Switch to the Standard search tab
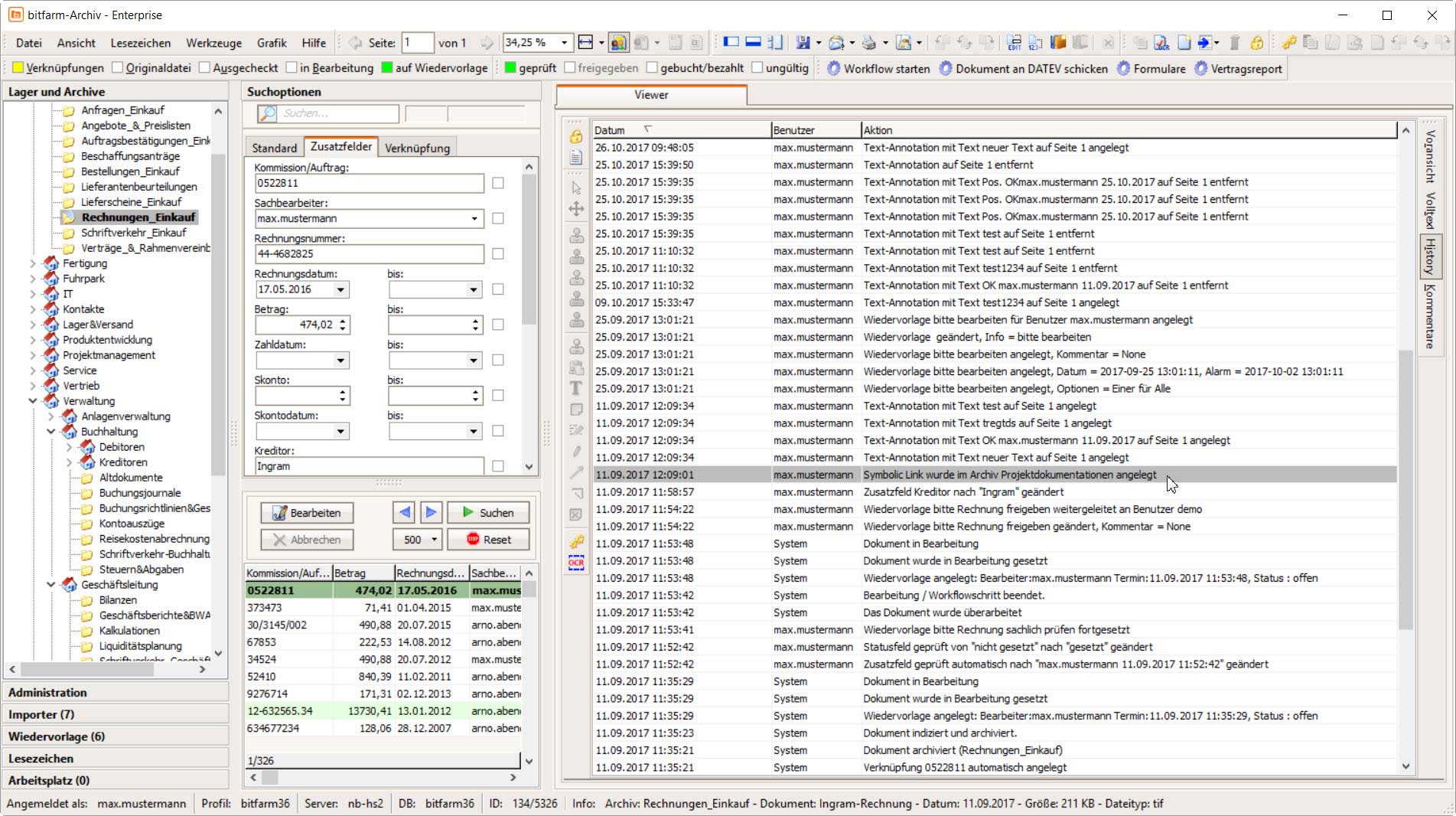 pyautogui.click(x=274, y=148)
